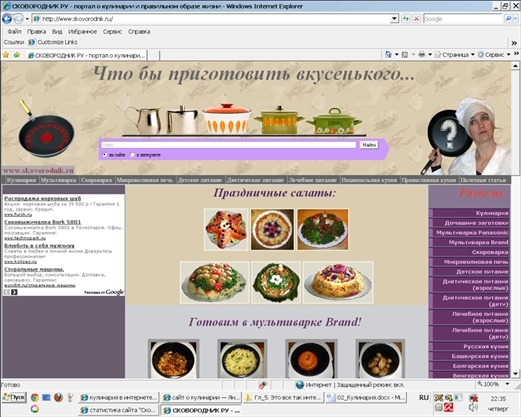Click the Customize Links icon in Links bar
521x417 pixels.
coord(32,42)
